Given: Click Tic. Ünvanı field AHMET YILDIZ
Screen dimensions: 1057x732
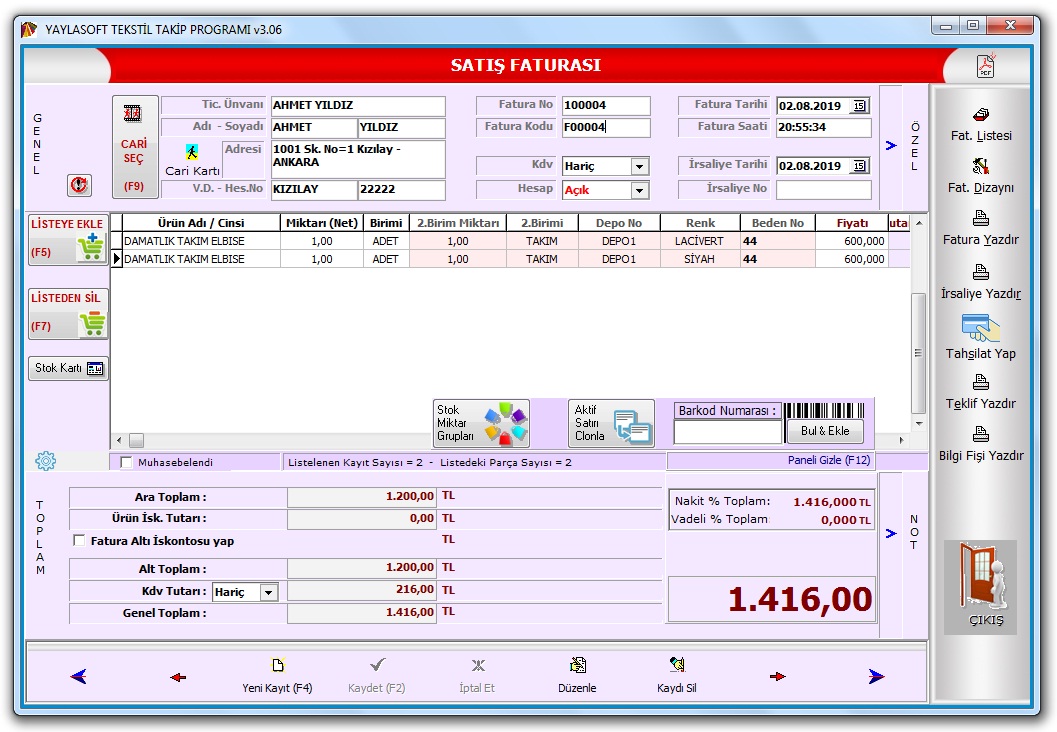Looking at the screenshot, I should coord(358,105).
